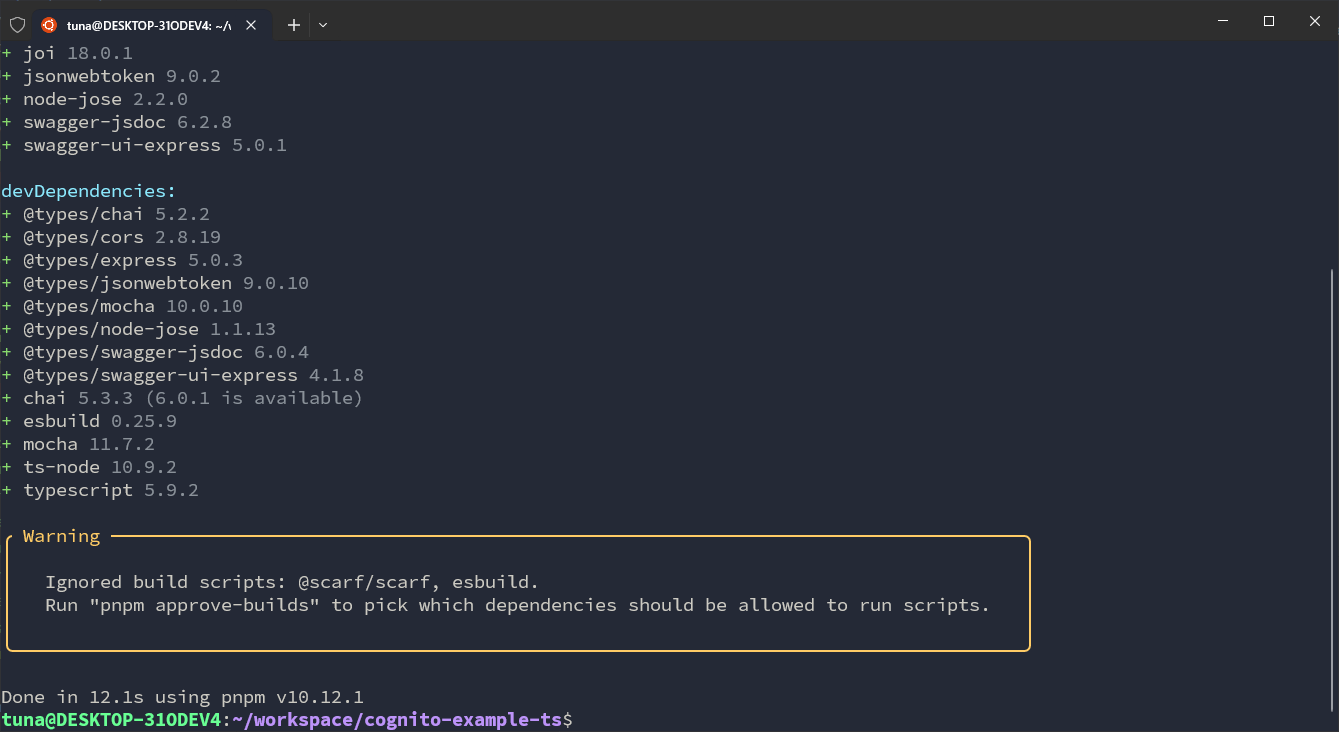Click the administrator shield icon
Image resolution: width=1339 pixels, height=732 pixels.
pyautogui.click(x=17, y=25)
